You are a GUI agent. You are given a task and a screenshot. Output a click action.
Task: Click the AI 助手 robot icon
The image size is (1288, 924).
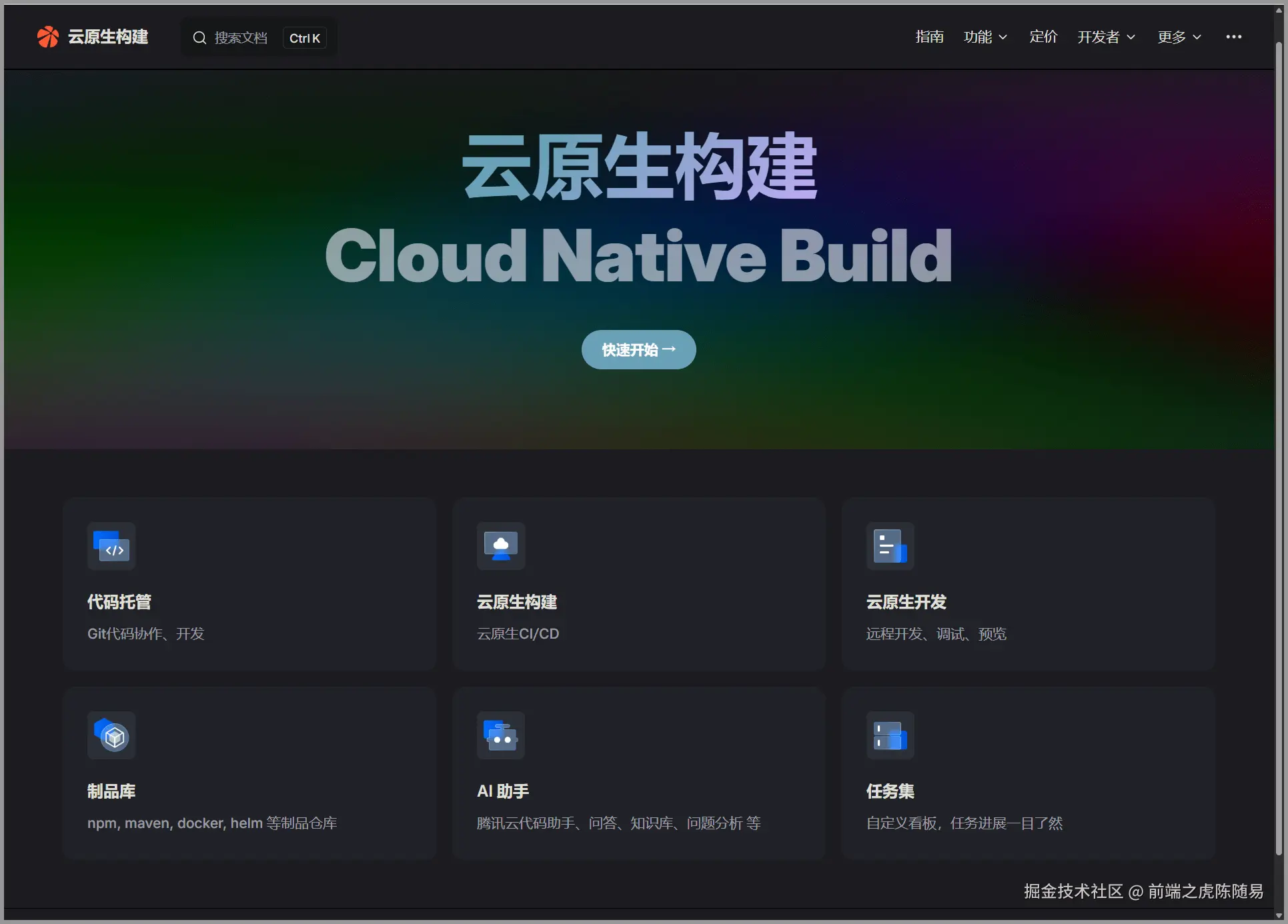click(501, 735)
